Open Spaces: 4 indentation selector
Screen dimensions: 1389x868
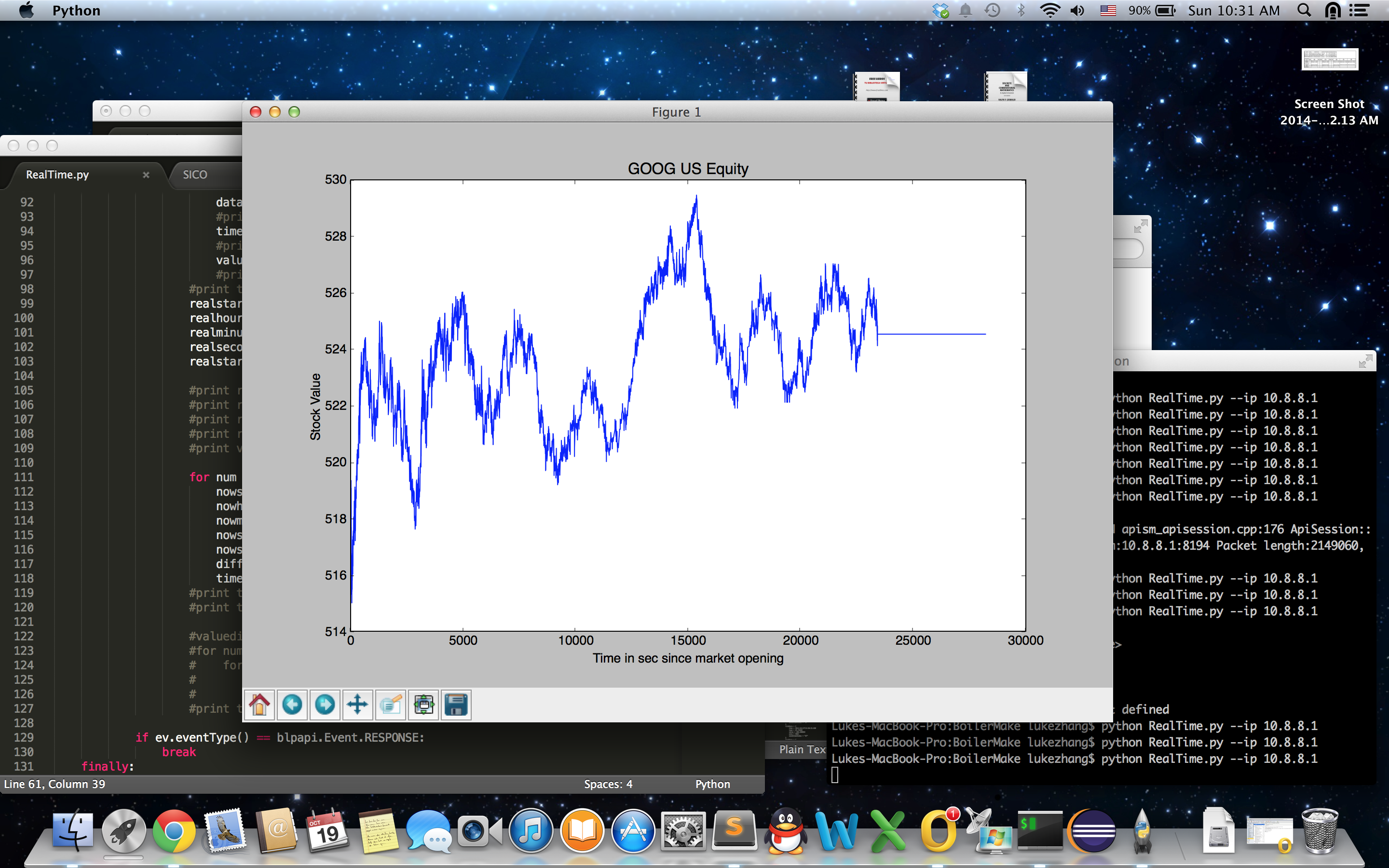click(x=608, y=784)
